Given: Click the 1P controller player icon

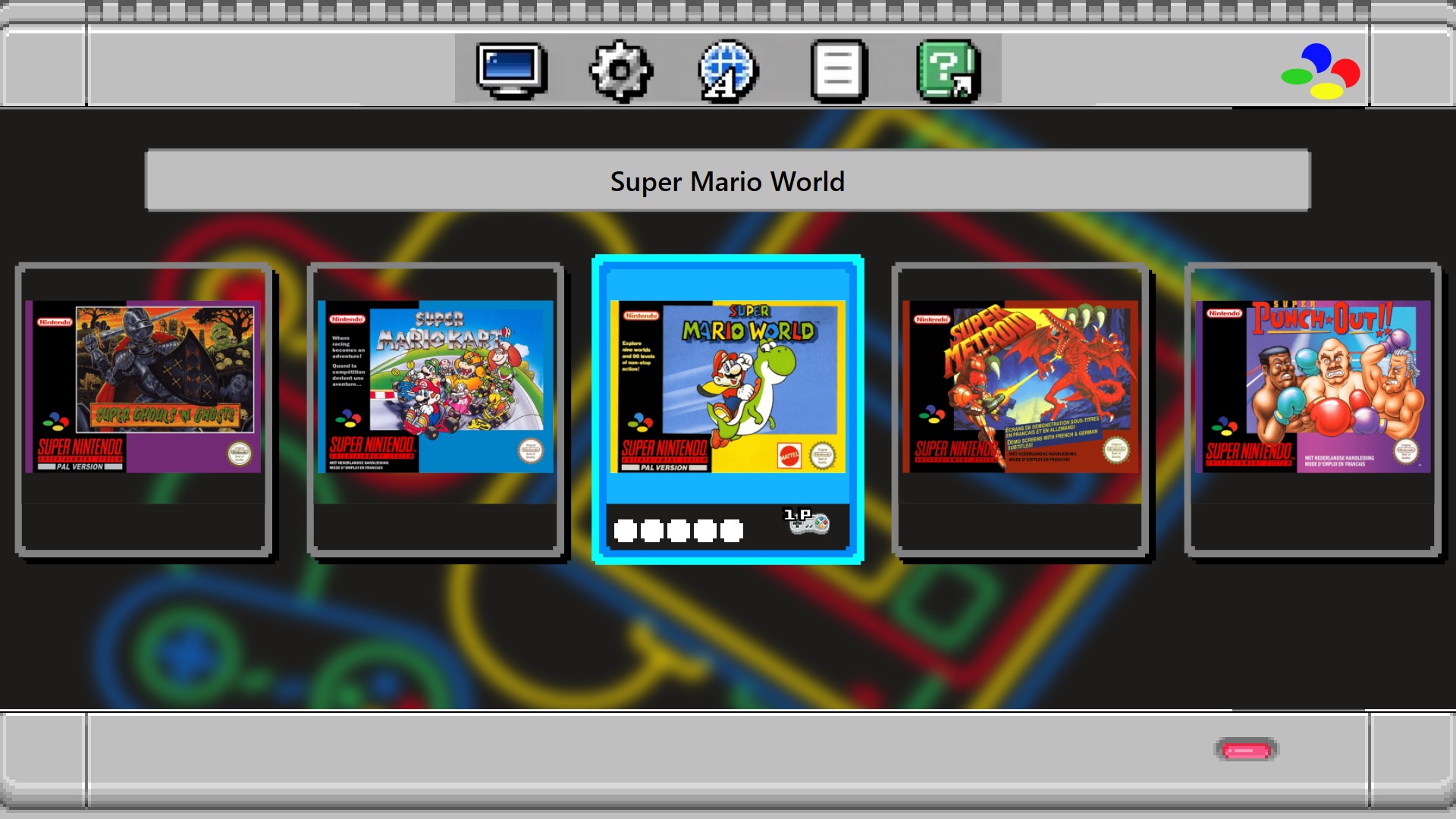Looking at the screenshot, I should [x=807, y=521].
